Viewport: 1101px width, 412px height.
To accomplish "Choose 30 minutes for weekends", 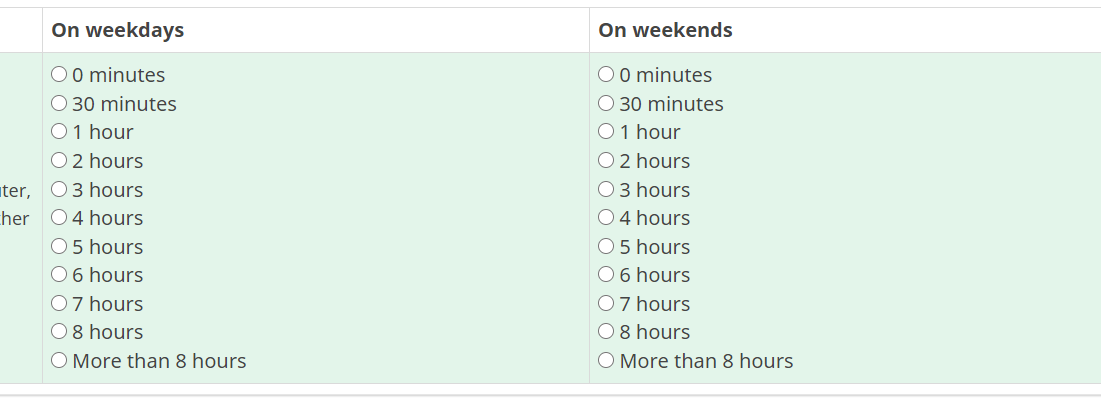I will coord(606,103).
